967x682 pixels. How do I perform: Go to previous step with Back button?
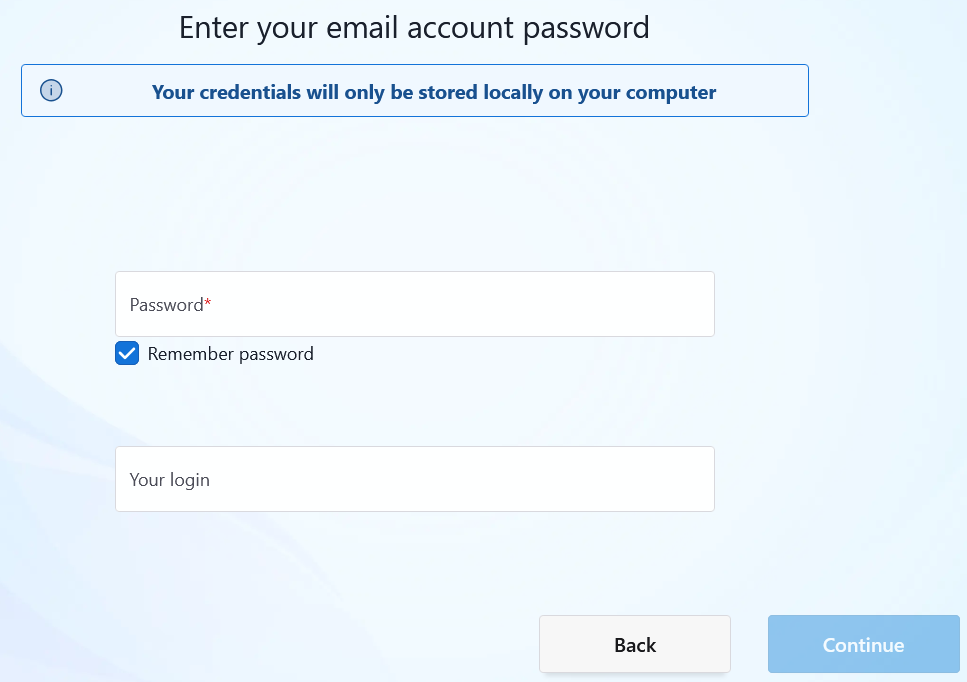click(635, 644)
